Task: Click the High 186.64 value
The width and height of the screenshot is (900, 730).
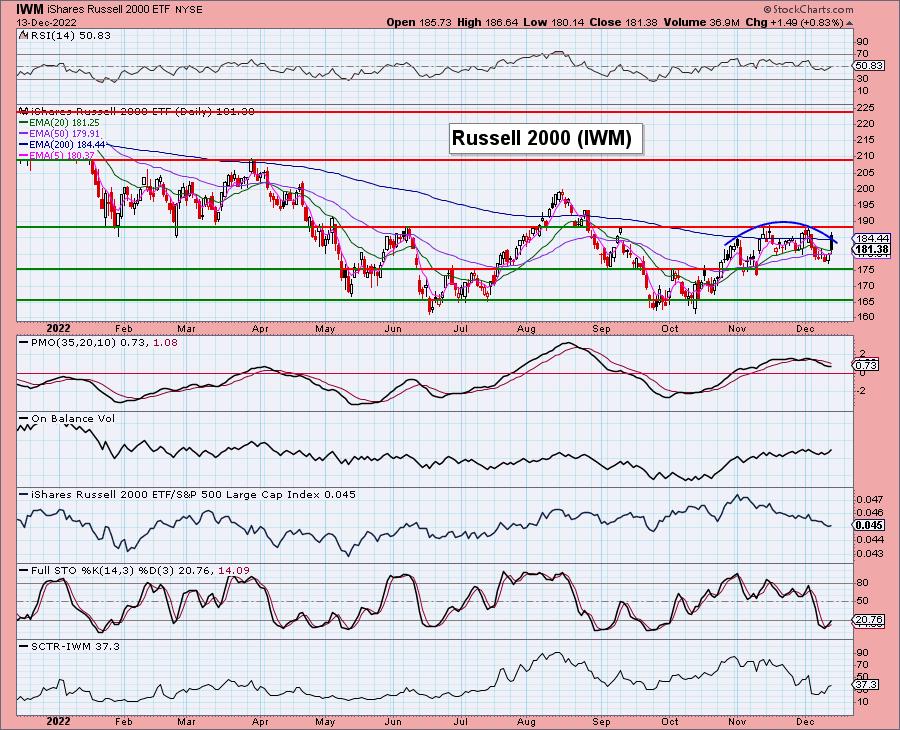Action: 487,22
